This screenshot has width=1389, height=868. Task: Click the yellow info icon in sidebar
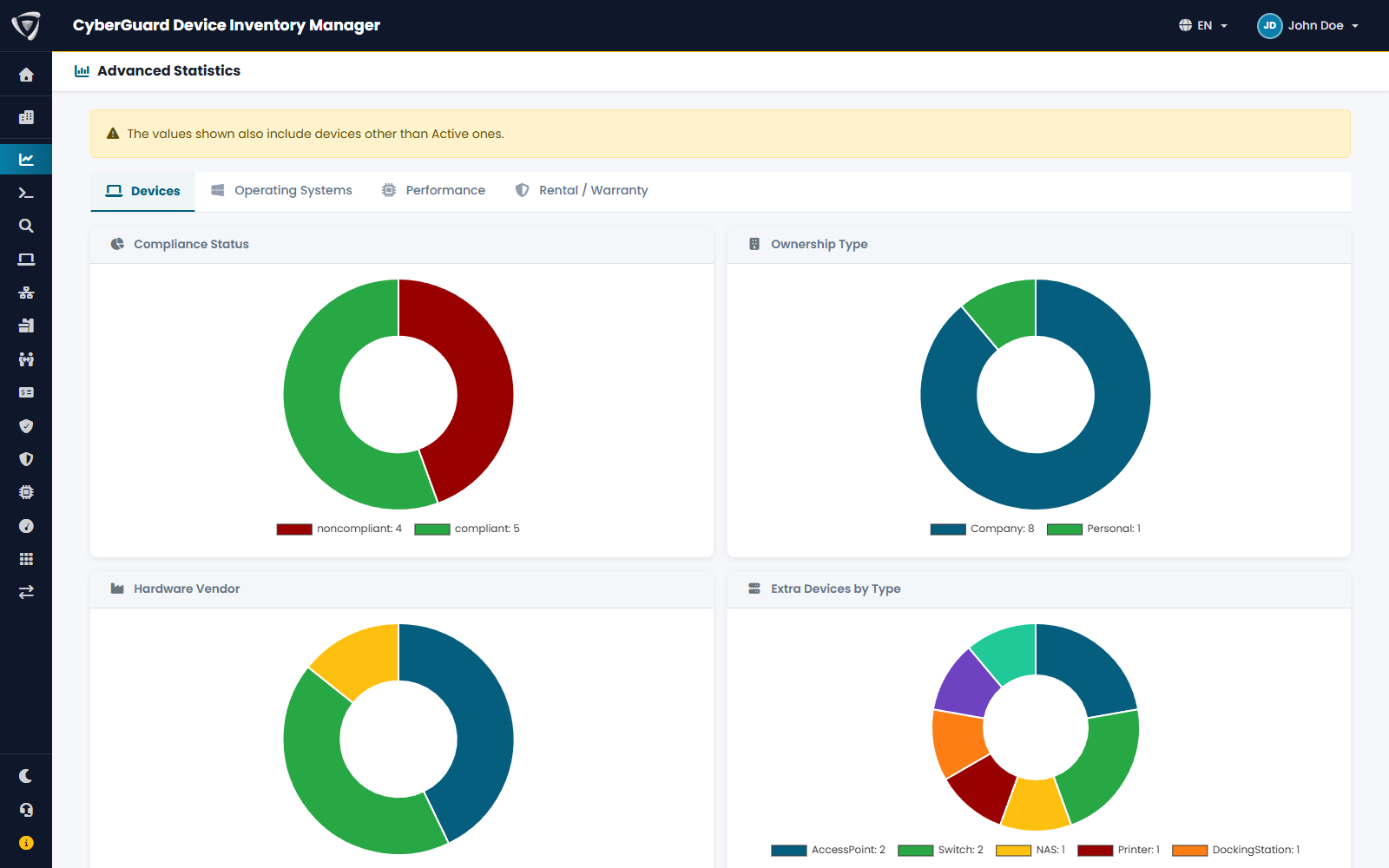26,843
